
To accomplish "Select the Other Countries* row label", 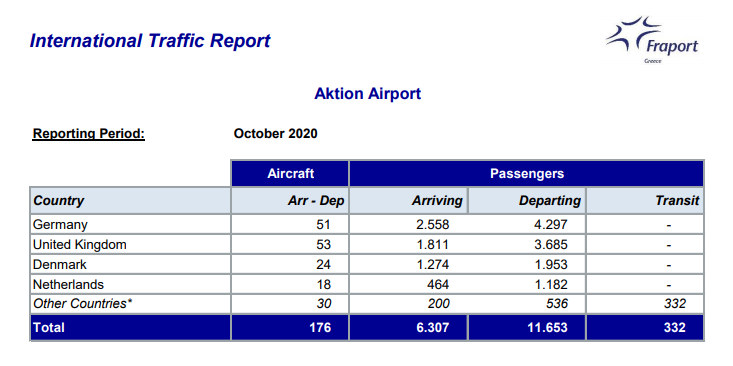I will click(83, 304).
